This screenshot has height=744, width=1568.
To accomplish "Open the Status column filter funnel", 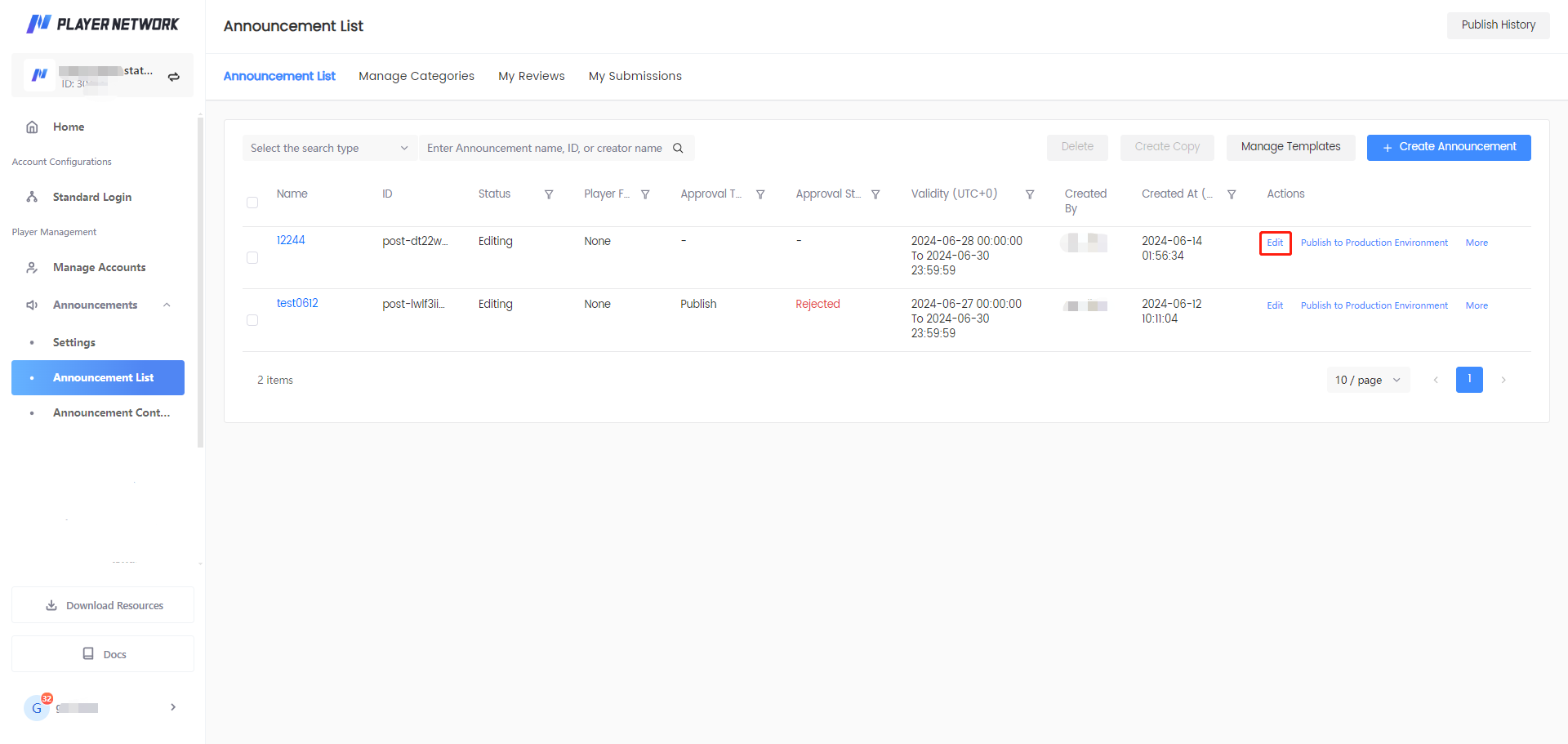I will [548, 194].
